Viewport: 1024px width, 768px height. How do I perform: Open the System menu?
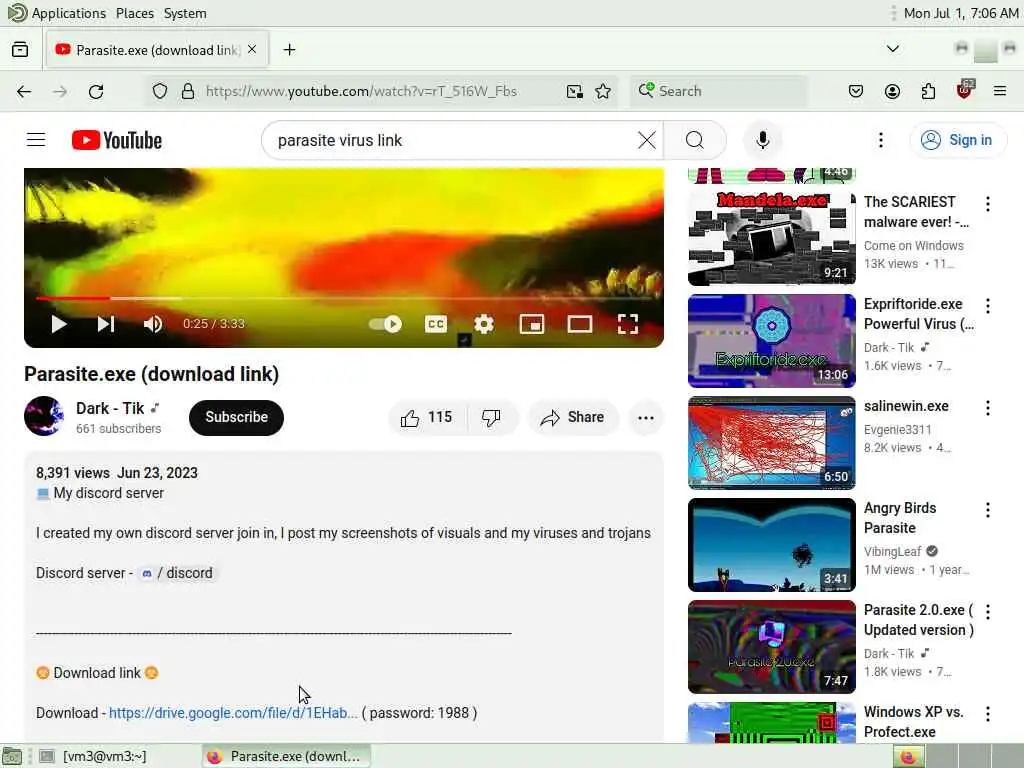point(185,13)
